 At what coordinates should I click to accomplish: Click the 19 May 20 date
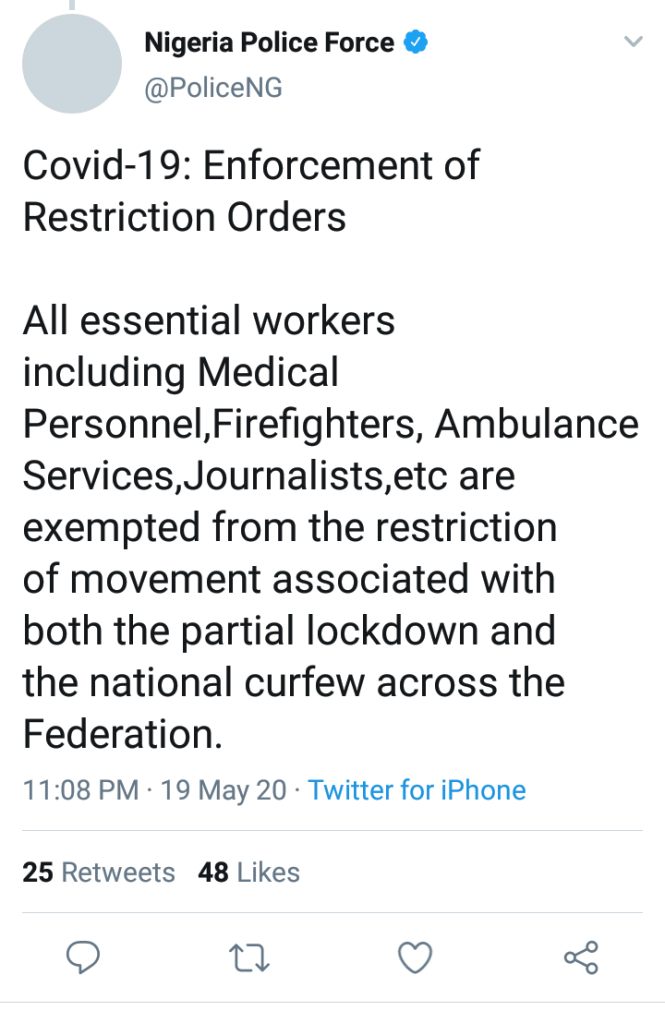[x=223, y=790]
